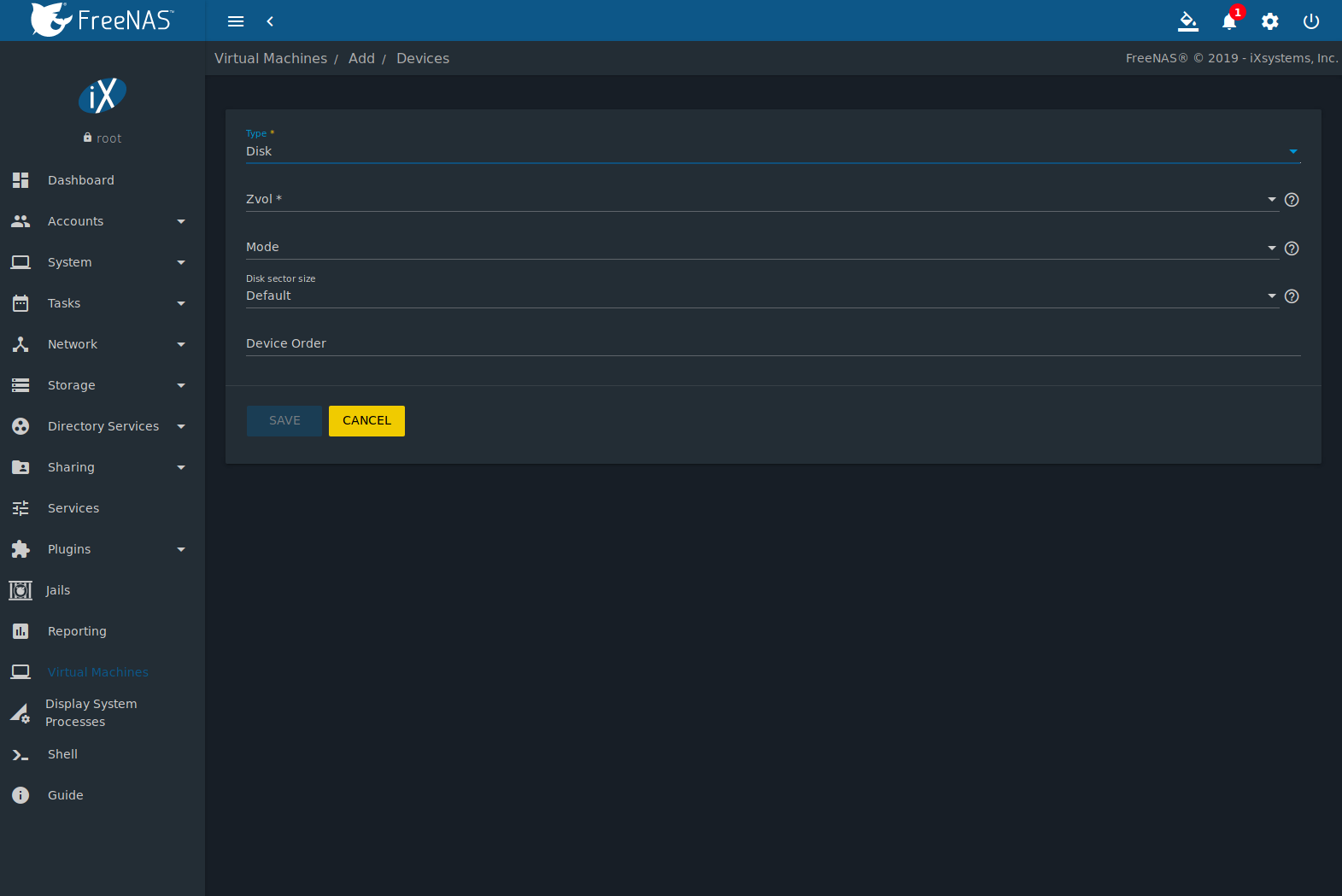Show help for the Mode field
Image resolution: width=1342 pixels, height=896 pixels.
[1292, 249]
